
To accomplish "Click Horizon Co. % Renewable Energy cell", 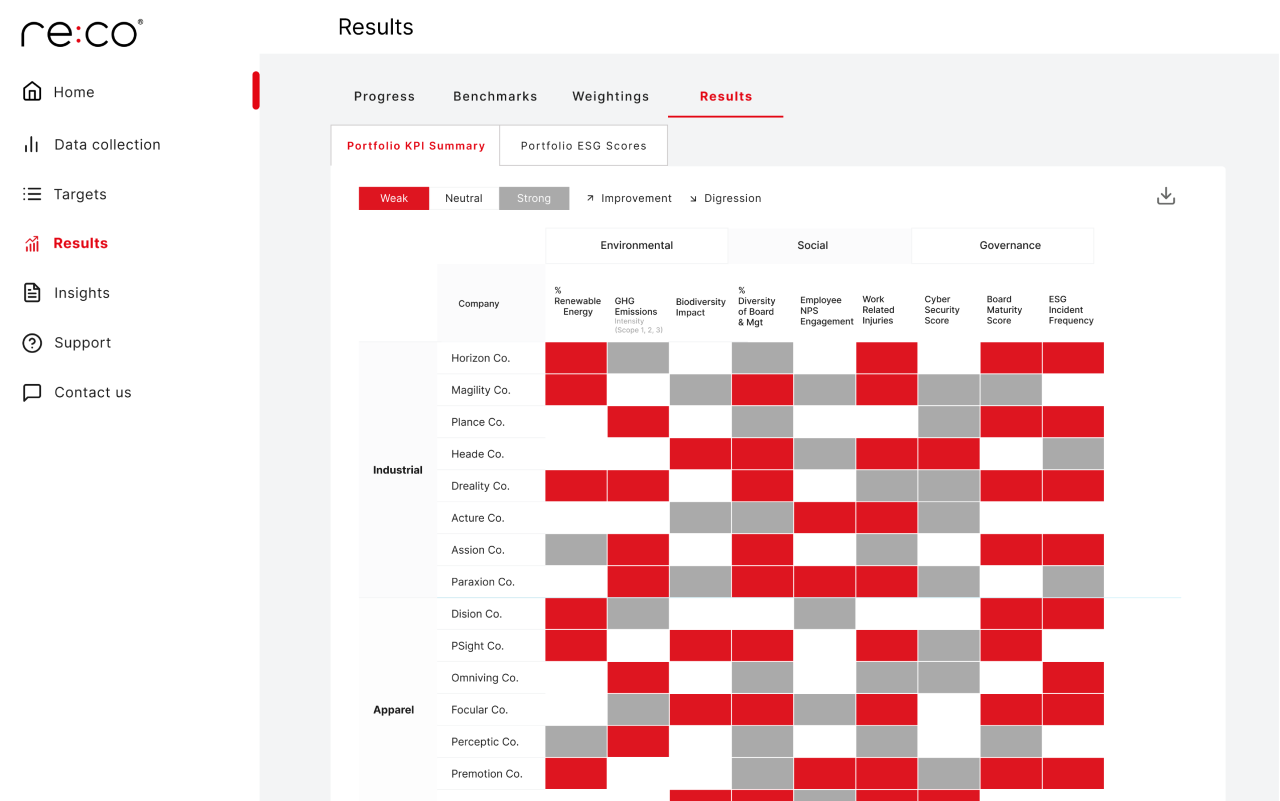I will 576,358.
